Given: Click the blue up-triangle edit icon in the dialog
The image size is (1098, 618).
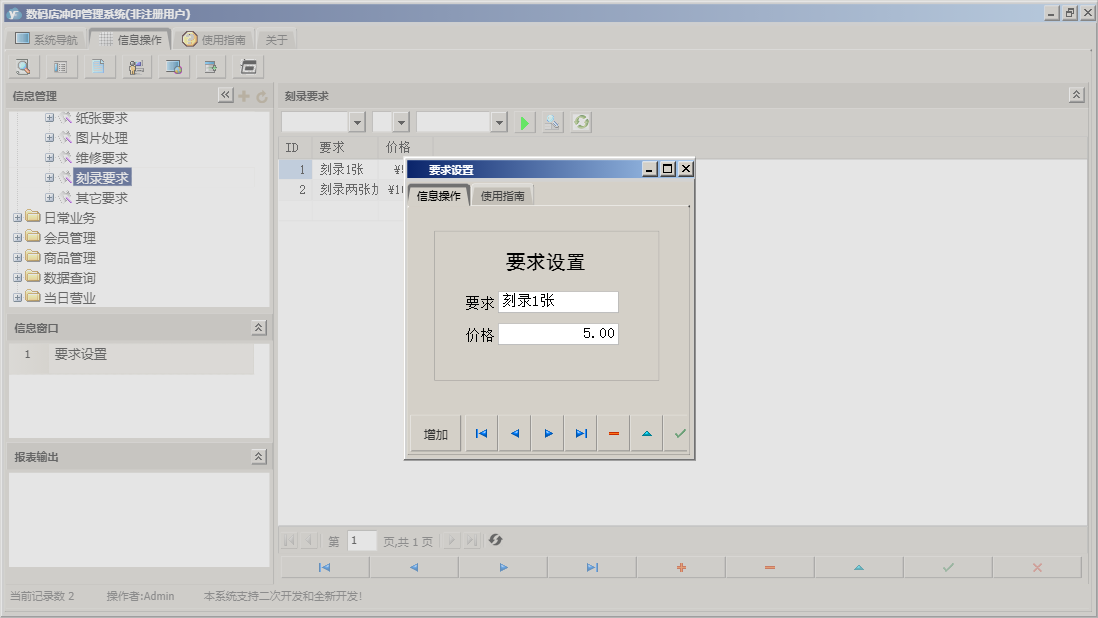Looking at the screenshot, I should [645, 433].
